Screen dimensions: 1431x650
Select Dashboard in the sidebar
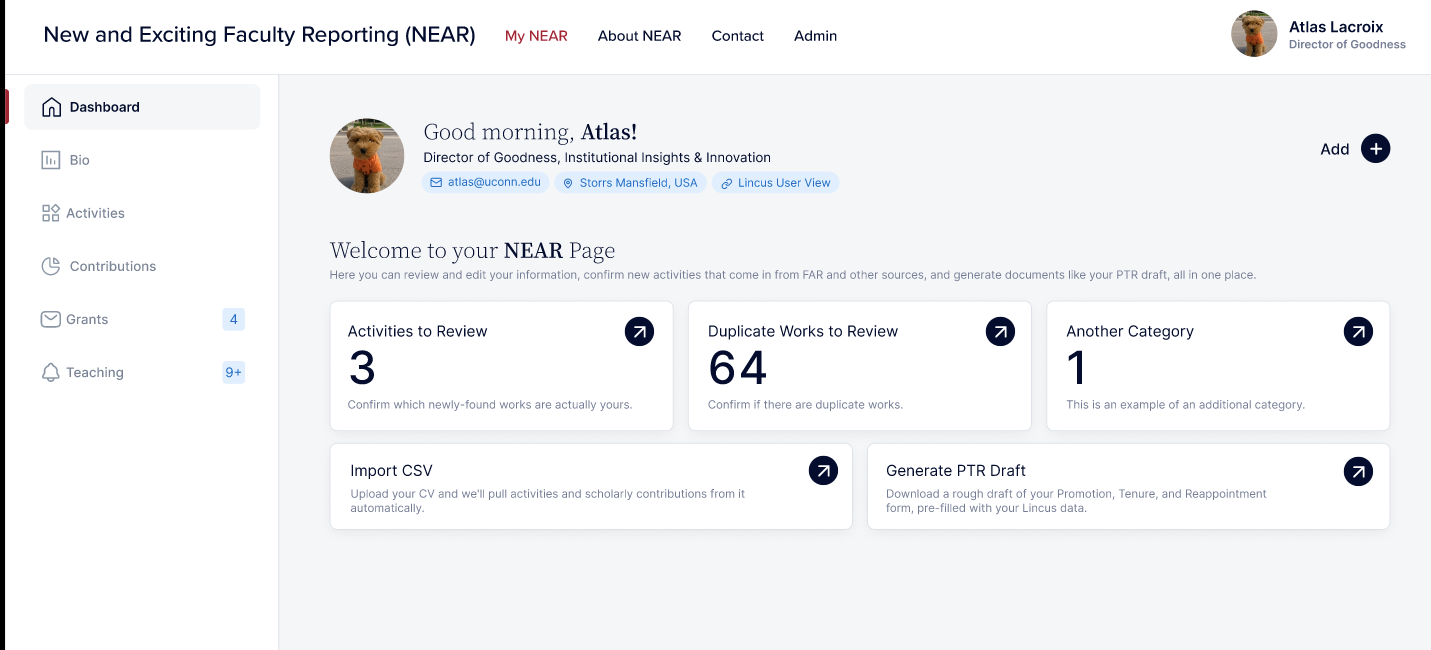[x=142, y=107]
